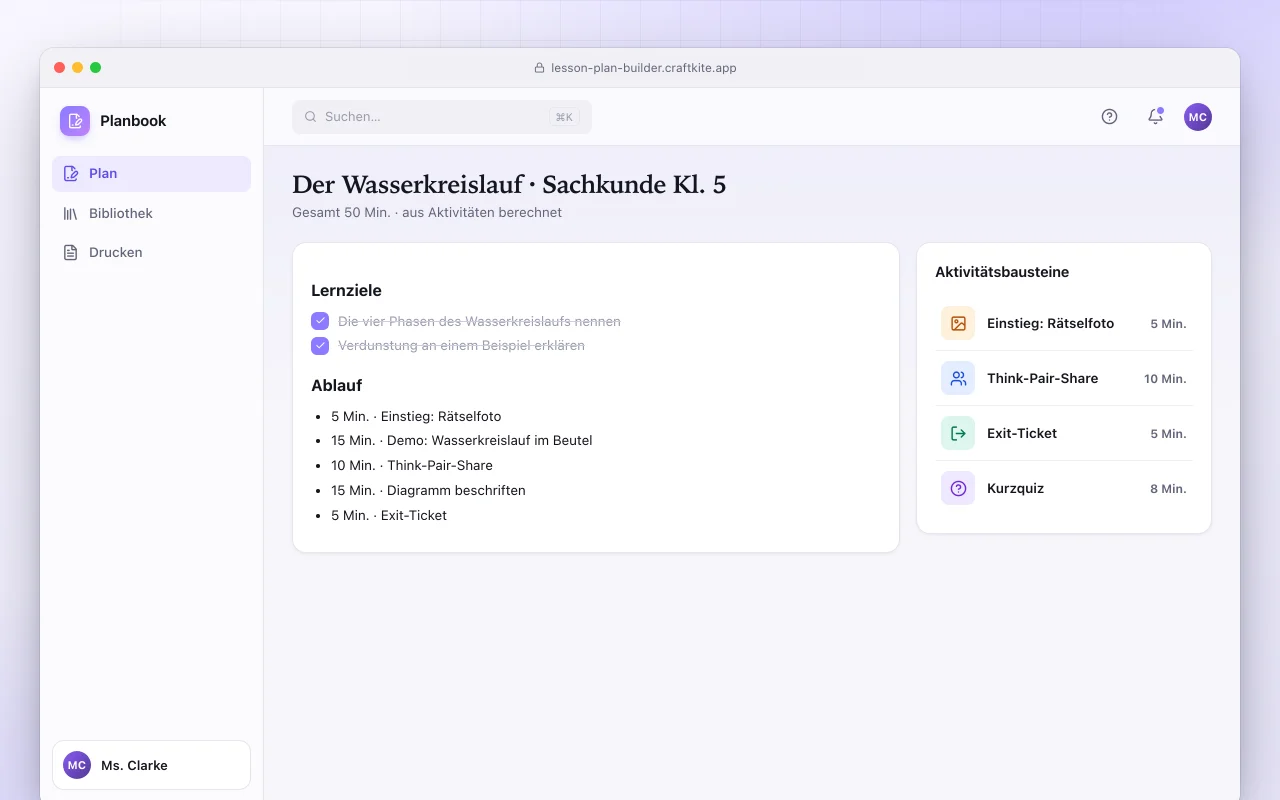The image size is (1280, 800).
Task: Select the Kurzquiz activity block label
Action: tap(1015, 489)
